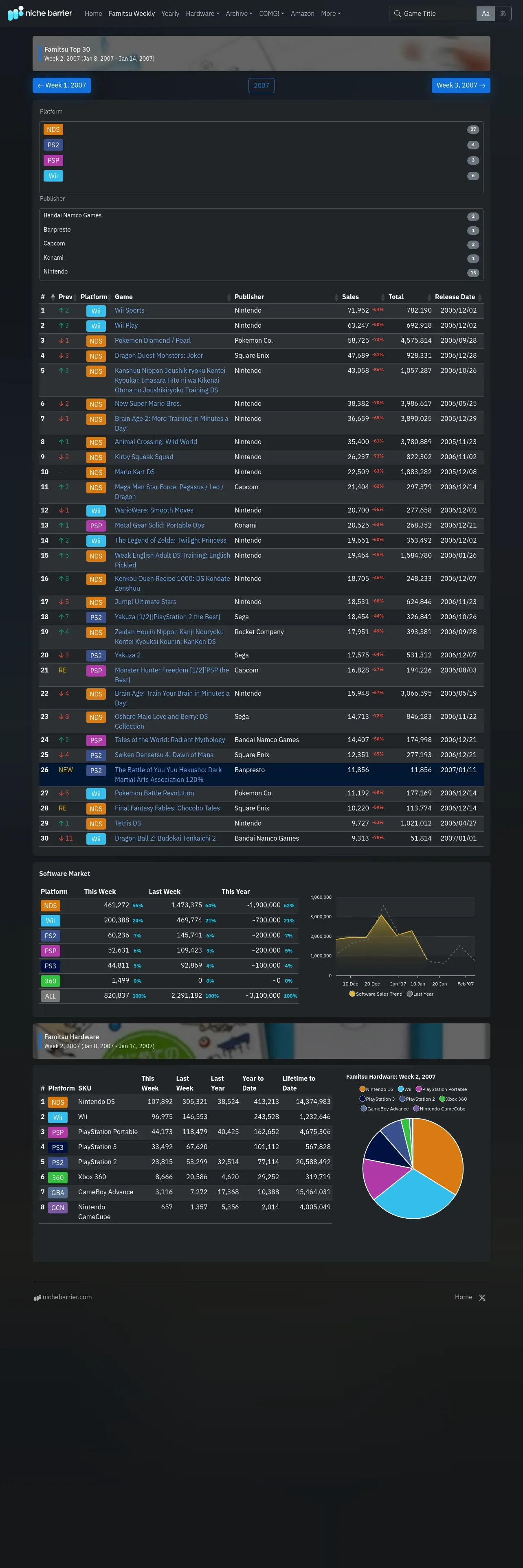The height and width of the screenshot is (1568, 523).
Task: Select the Wii platform filter badge
Action: tap(54, 176)
